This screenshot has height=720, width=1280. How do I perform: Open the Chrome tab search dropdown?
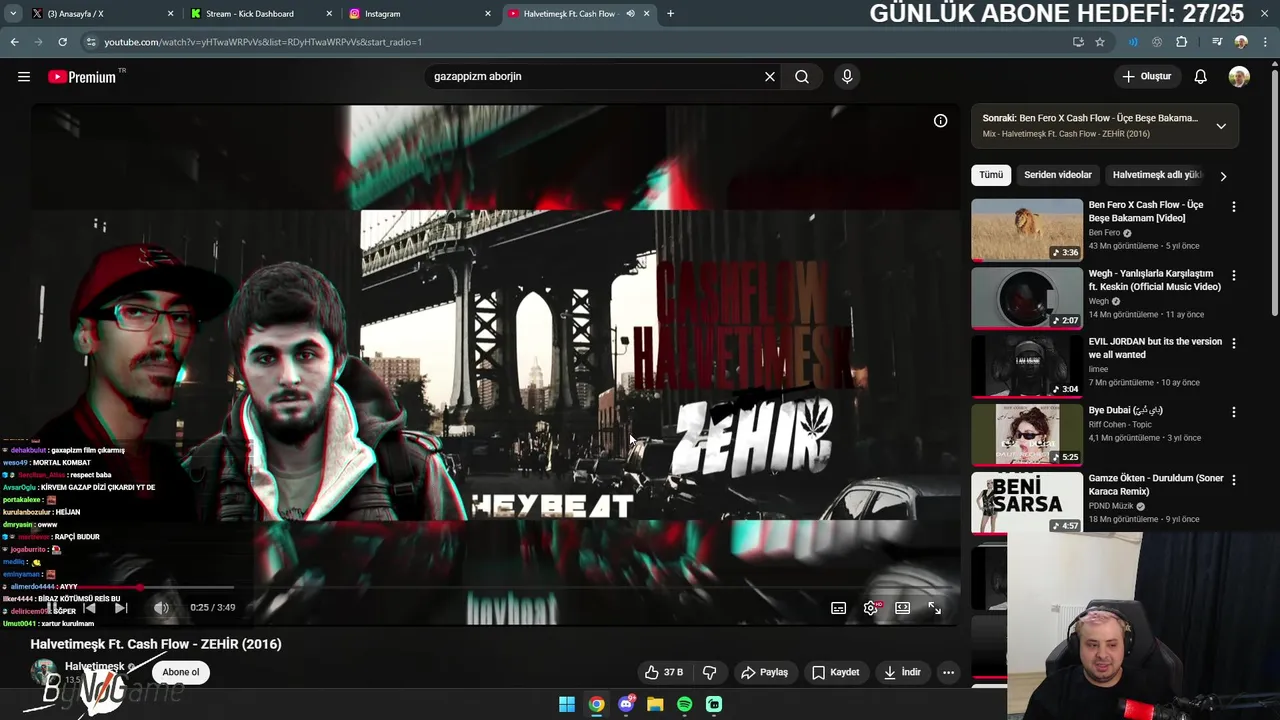tap(13, 14)
